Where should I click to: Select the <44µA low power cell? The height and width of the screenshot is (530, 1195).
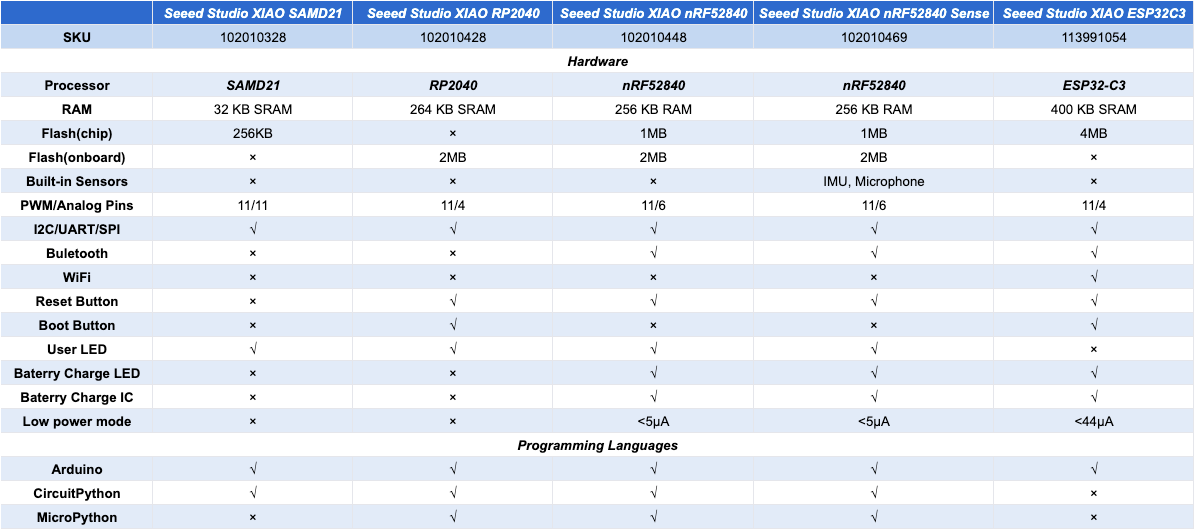[1094, 422]
